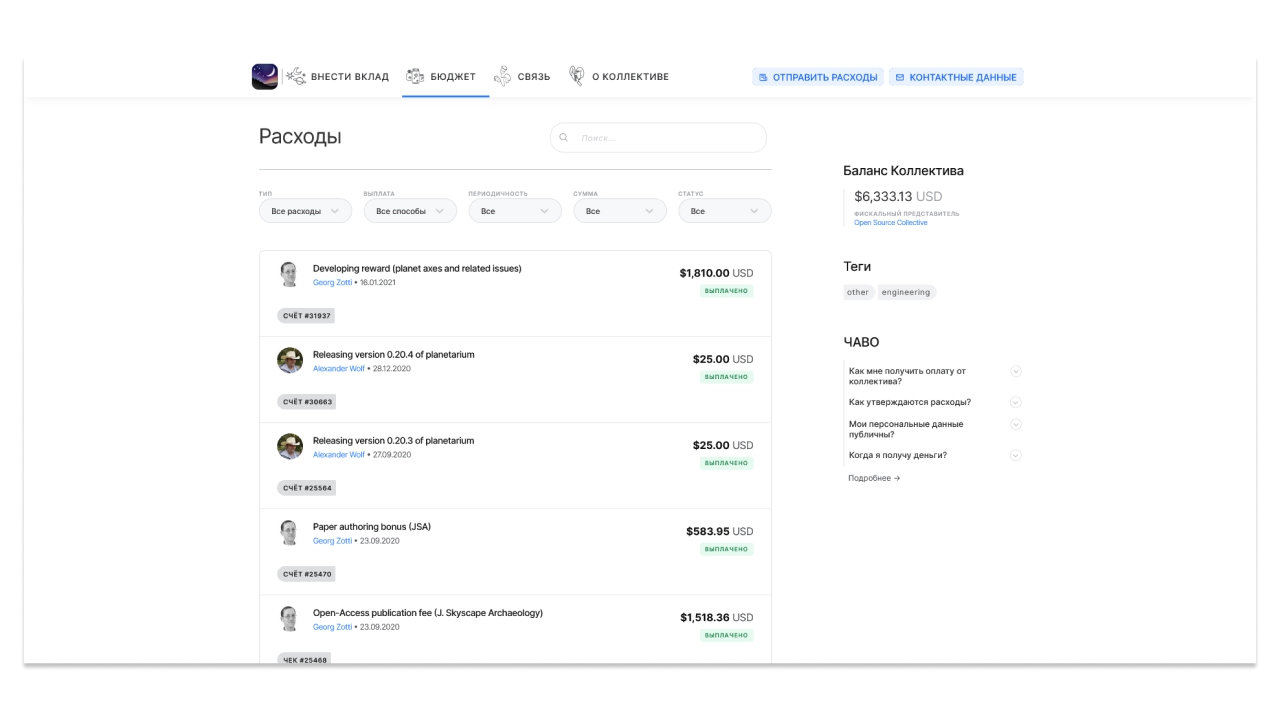
Task: Open the Внести вклад navigation tab
Action: (x=338, y=77)
